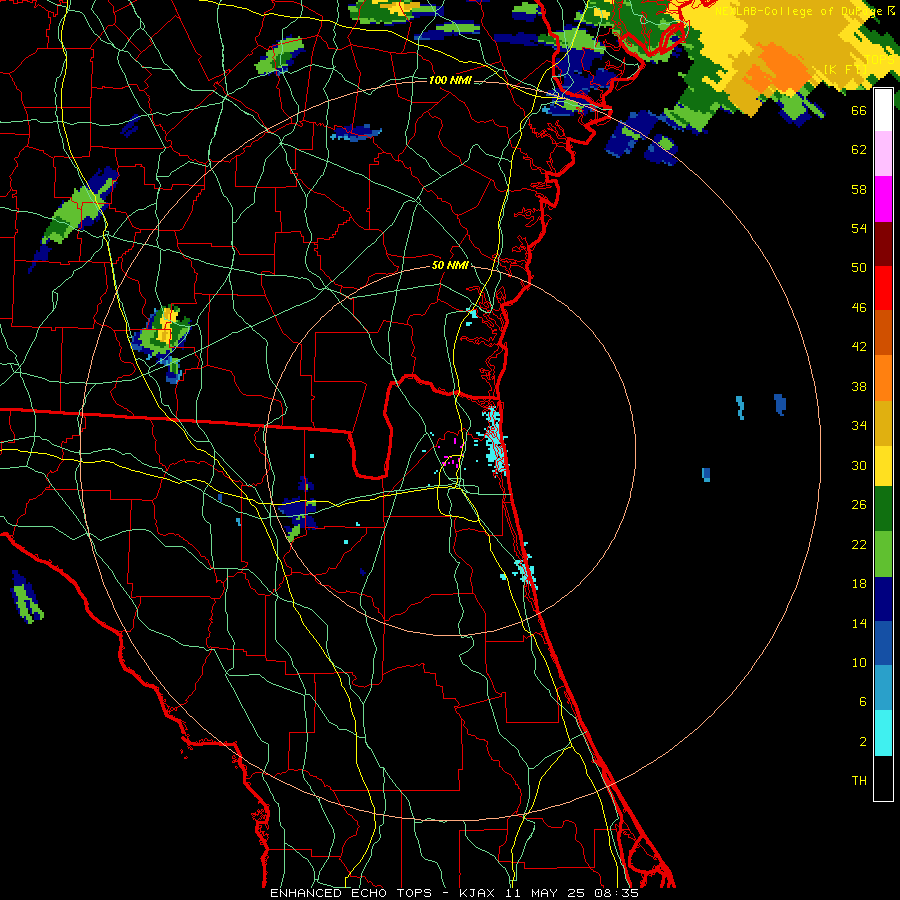This screenshot has width=900, height=900.
Task: Click the light blue legend swatch
Action: [x=883, y=688]
